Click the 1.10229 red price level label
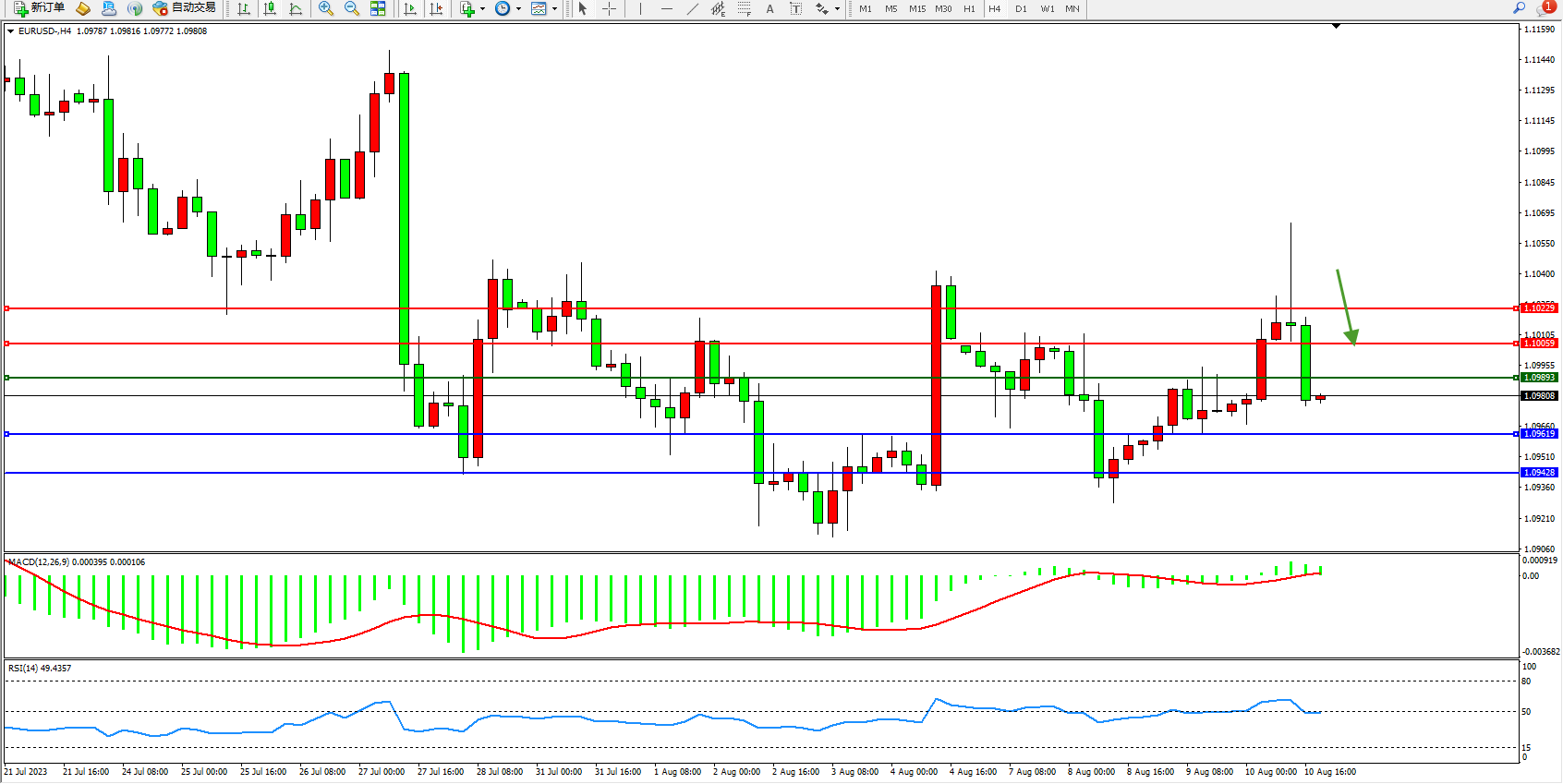The height and width of the screenshot is (784, 1563). 1539,308
